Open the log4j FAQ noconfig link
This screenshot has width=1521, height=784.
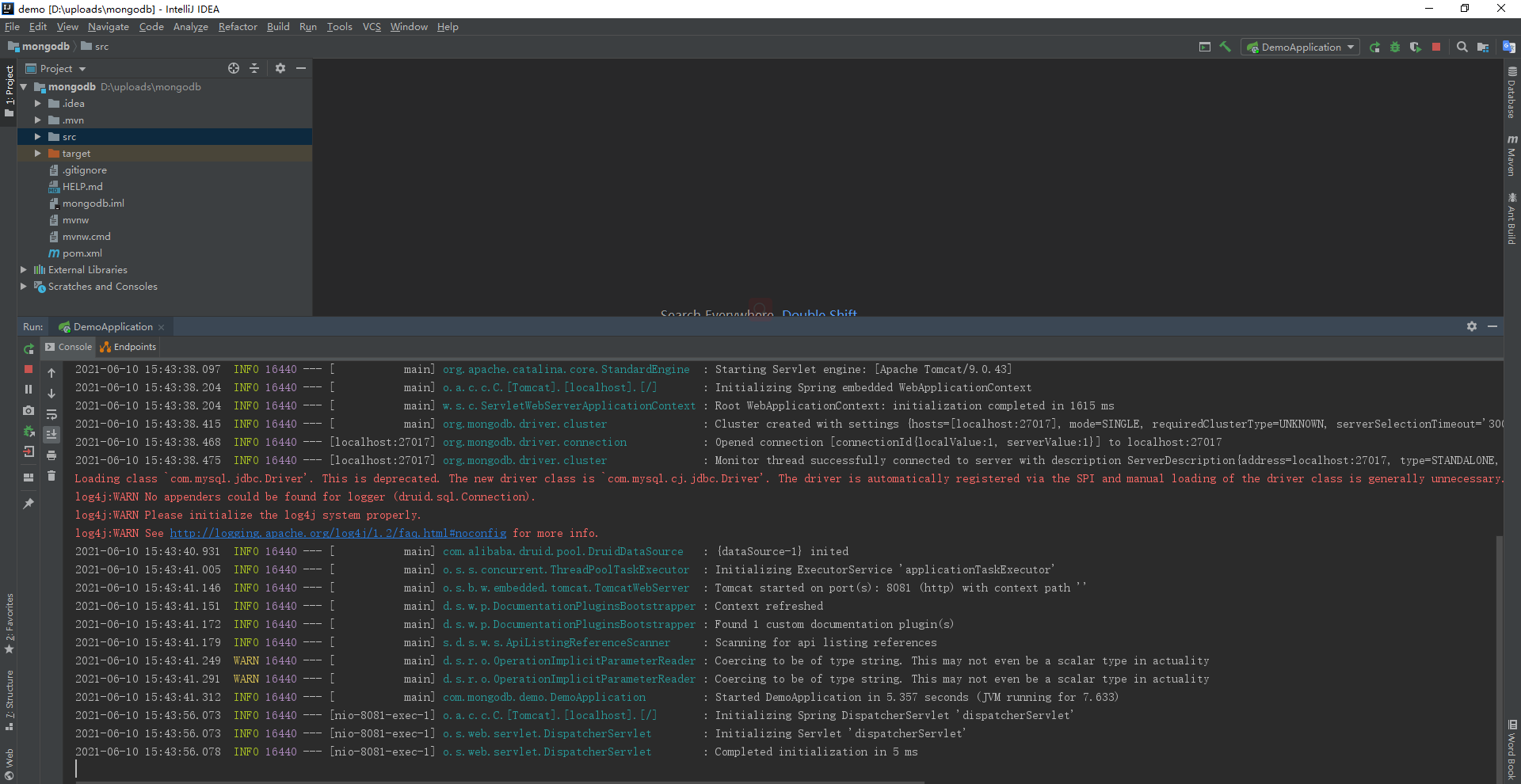(337, 533)
